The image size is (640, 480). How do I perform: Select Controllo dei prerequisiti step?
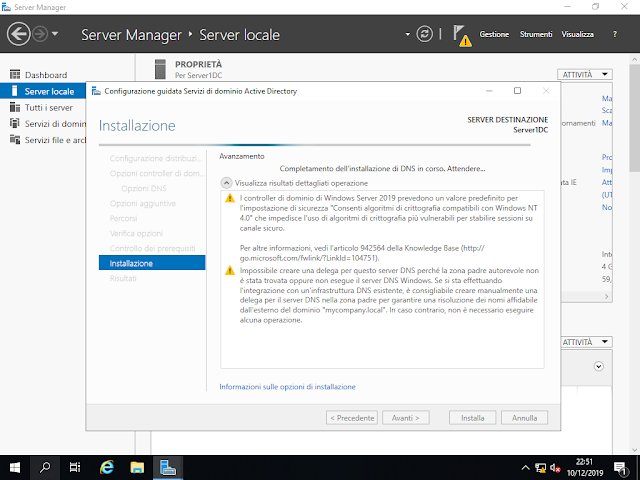152,248
